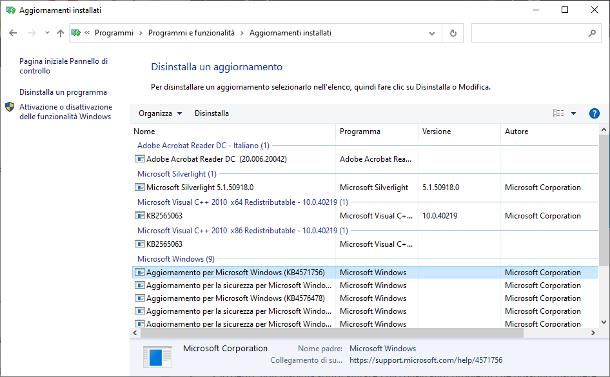Click the vertical scrollbar thumb
The height and width of the screenshot is (377, 610).
coord(603,200)
